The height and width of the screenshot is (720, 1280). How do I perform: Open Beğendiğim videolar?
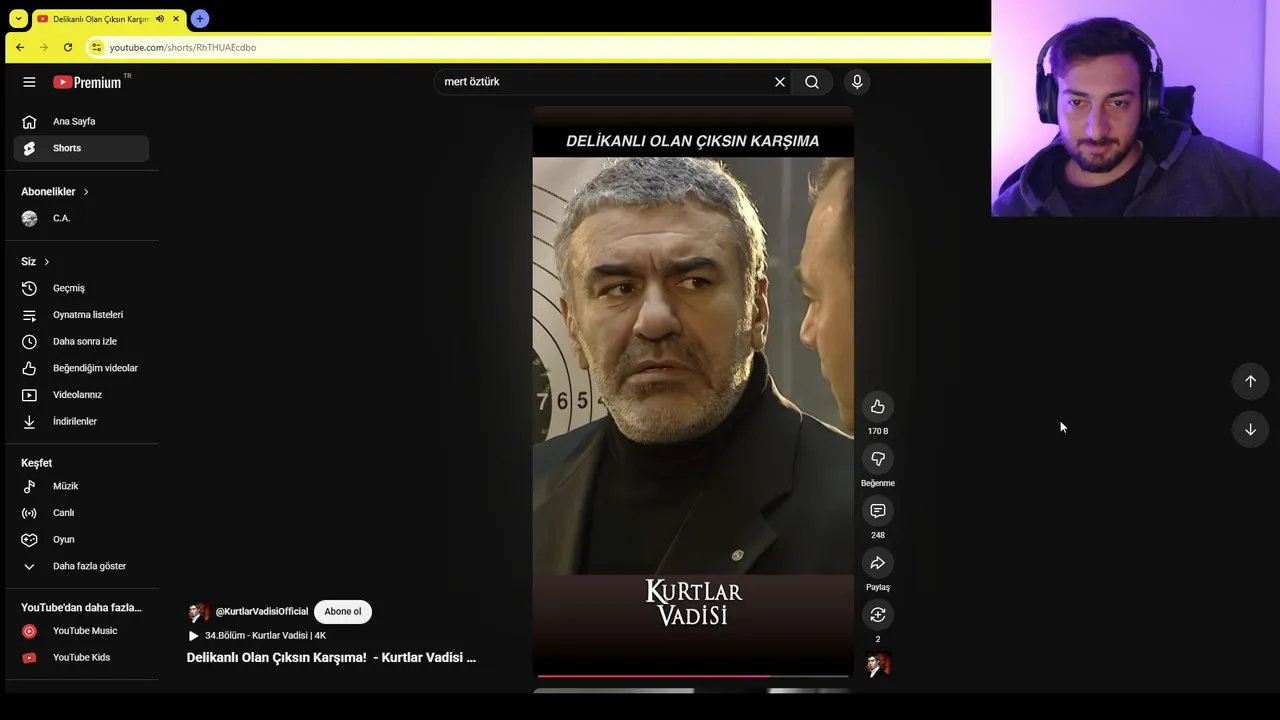(x=81, y=368)
